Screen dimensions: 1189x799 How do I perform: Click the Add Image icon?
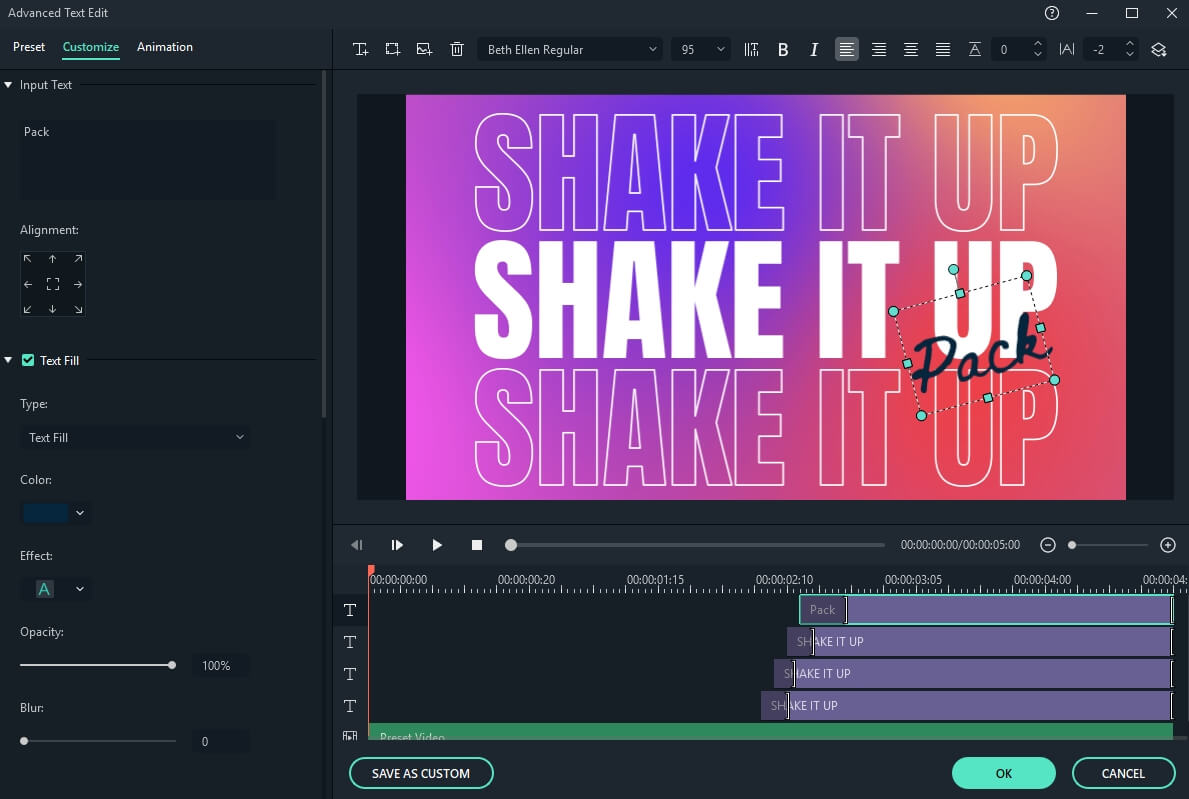click(425, 49)
